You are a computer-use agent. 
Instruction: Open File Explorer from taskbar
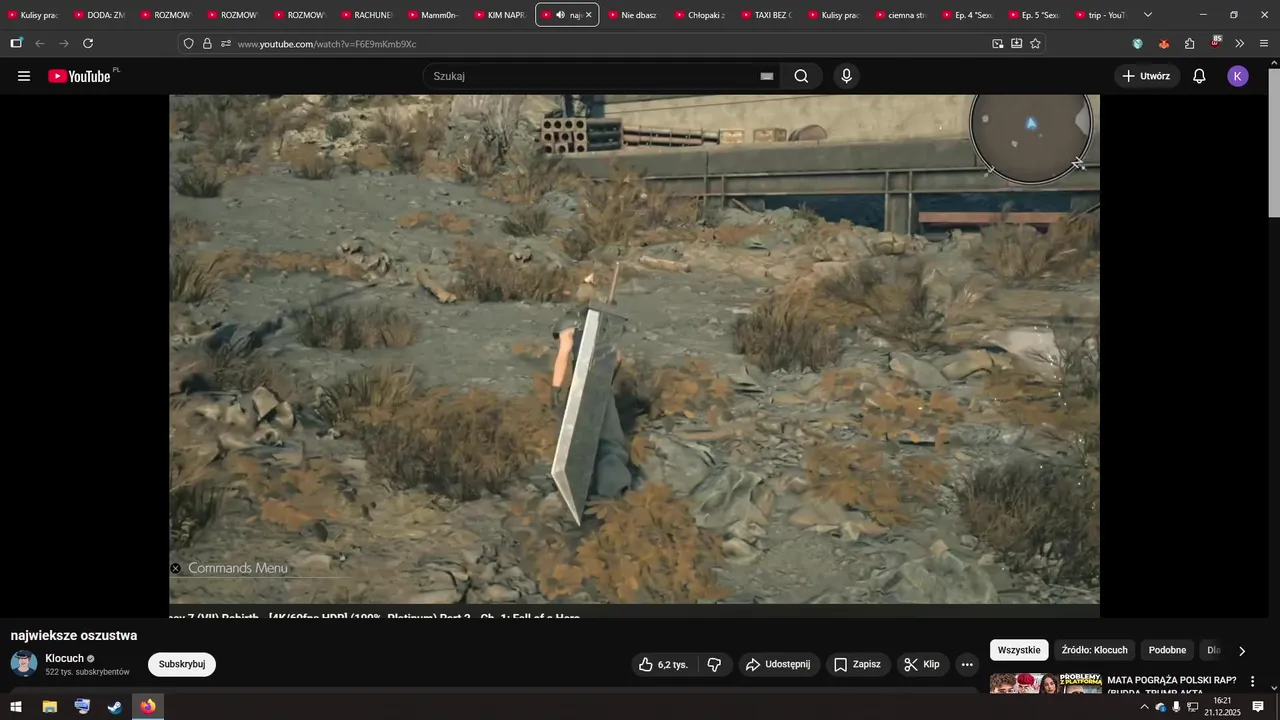[49, 707]
